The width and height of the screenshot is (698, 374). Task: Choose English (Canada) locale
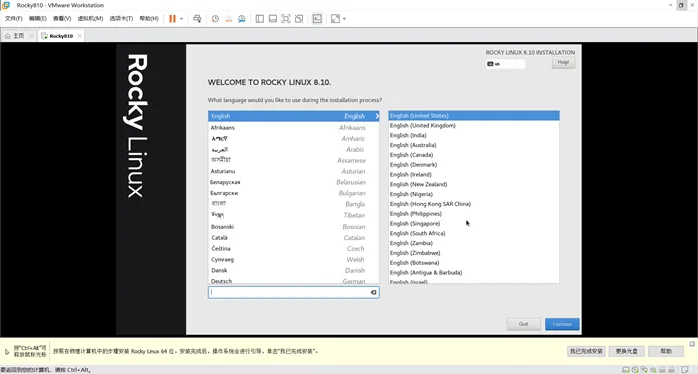coord(474,155)
